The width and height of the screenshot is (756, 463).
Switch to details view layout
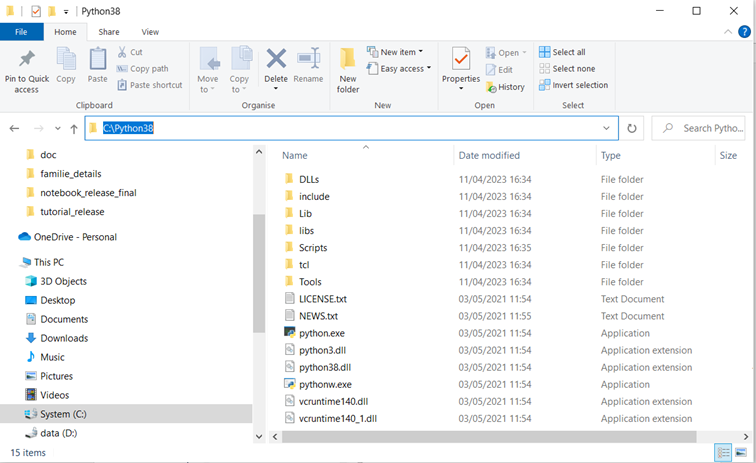click(x=724, y=453)
